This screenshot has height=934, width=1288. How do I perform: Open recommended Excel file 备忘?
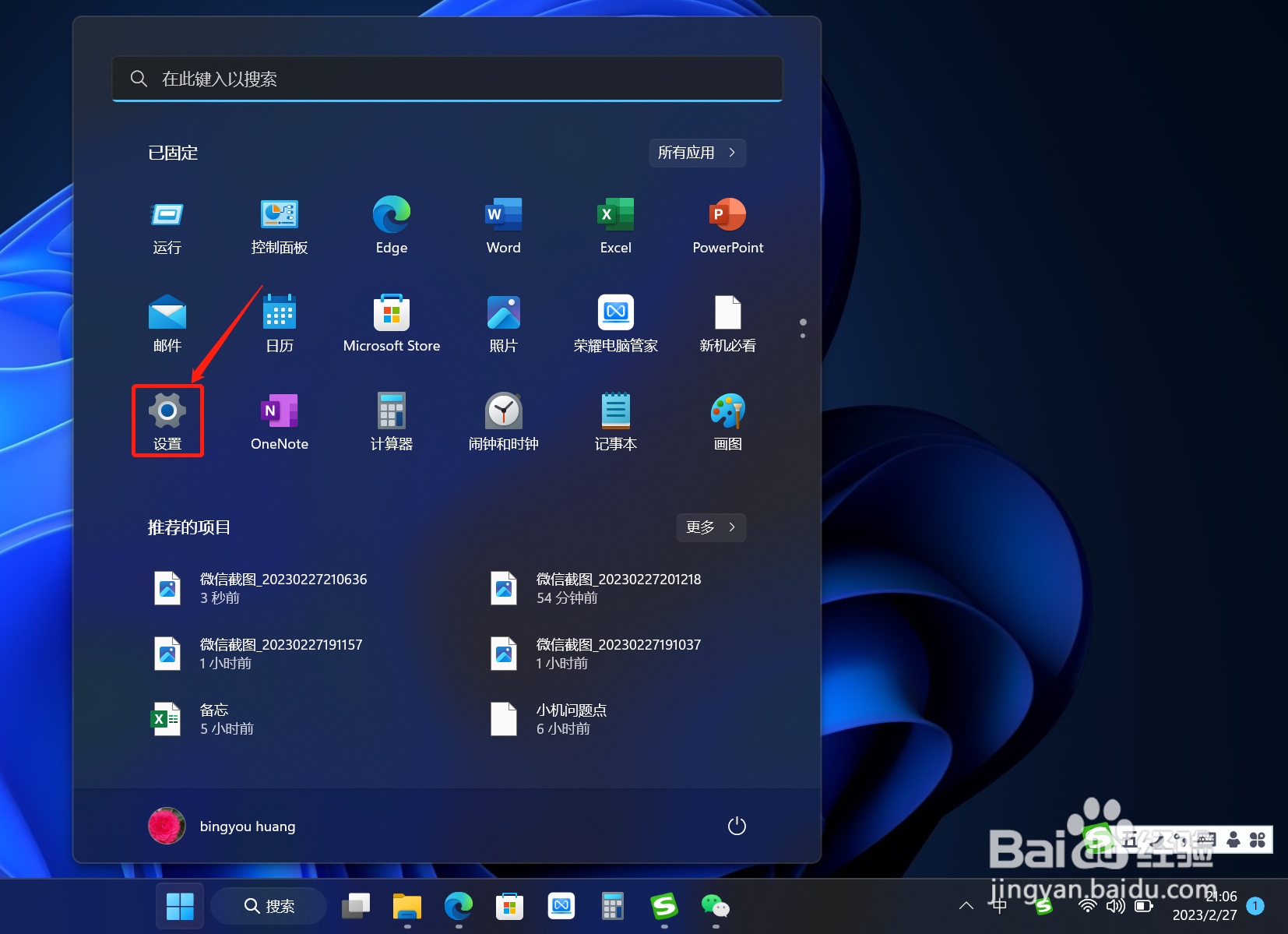(202, 719)
